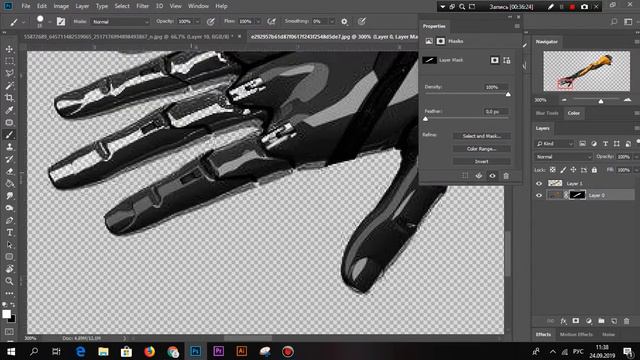This screenshot has width=640, height=360.
Task: Select the Hand tool
Action: tap(9, 269)
